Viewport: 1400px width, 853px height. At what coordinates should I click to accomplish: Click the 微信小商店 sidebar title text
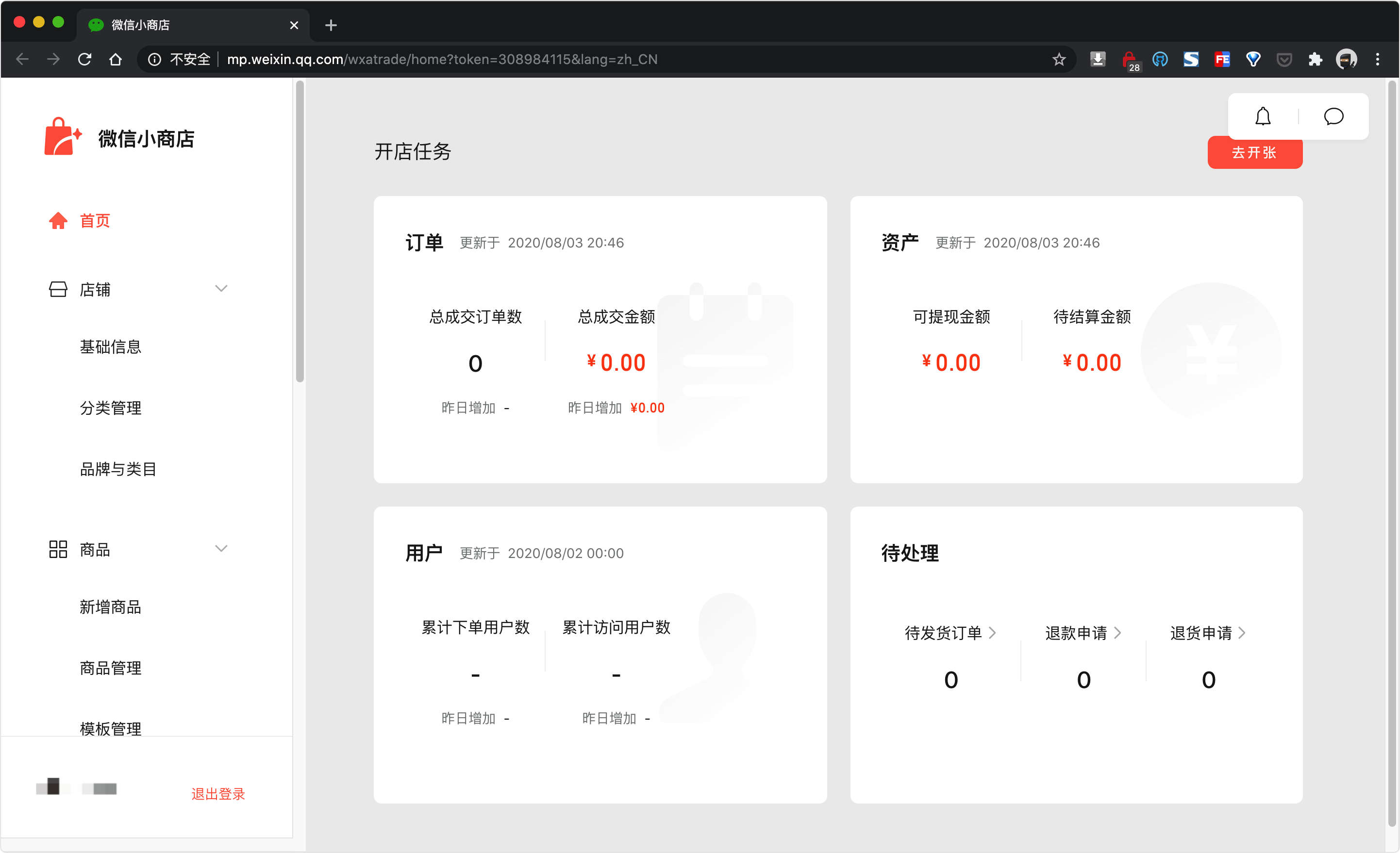tap(146, 139)
